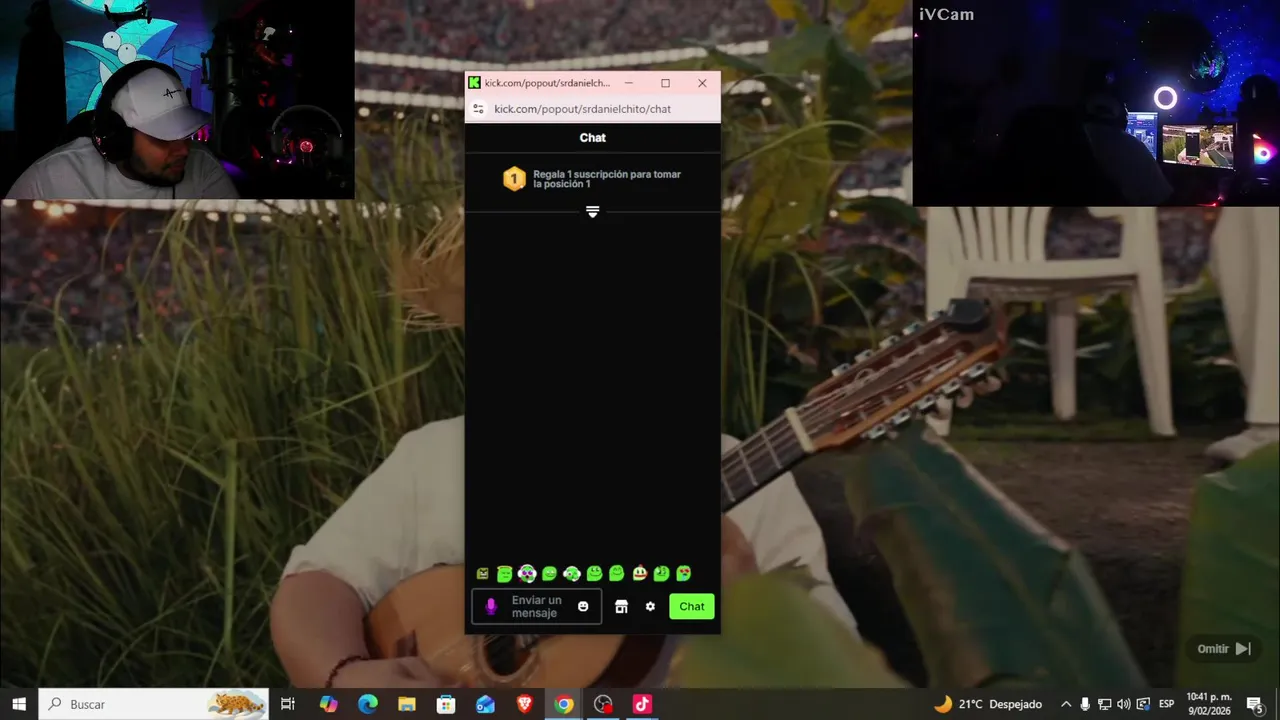Click 'Regala 1 suscripción para tomar la posición 1'

[x=607, y=179]
